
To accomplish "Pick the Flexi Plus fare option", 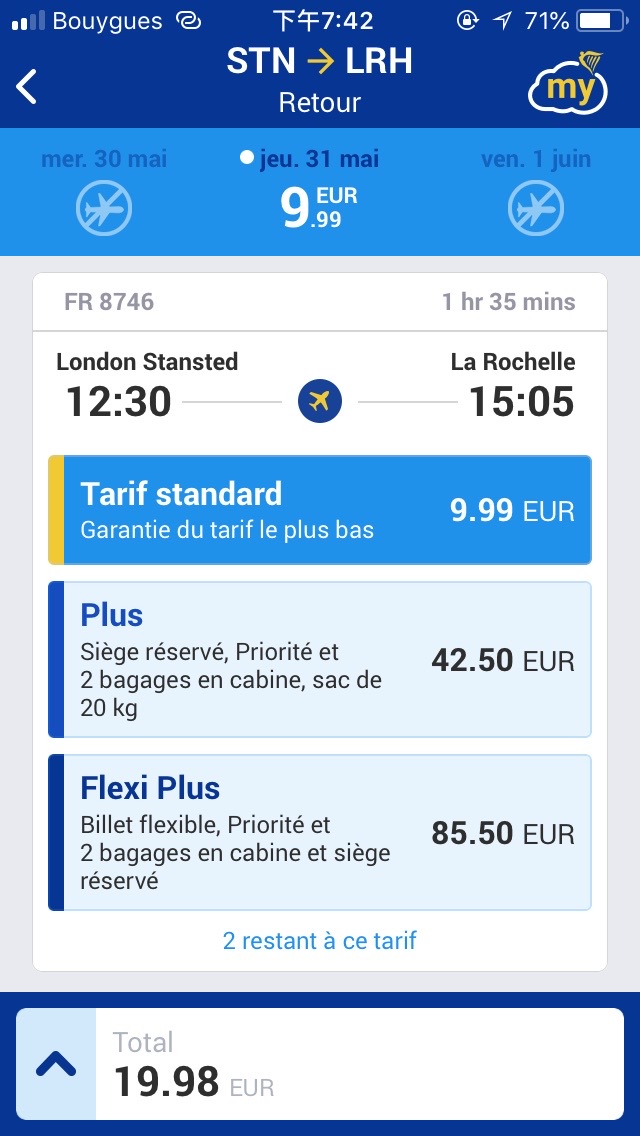I will 320,832.
